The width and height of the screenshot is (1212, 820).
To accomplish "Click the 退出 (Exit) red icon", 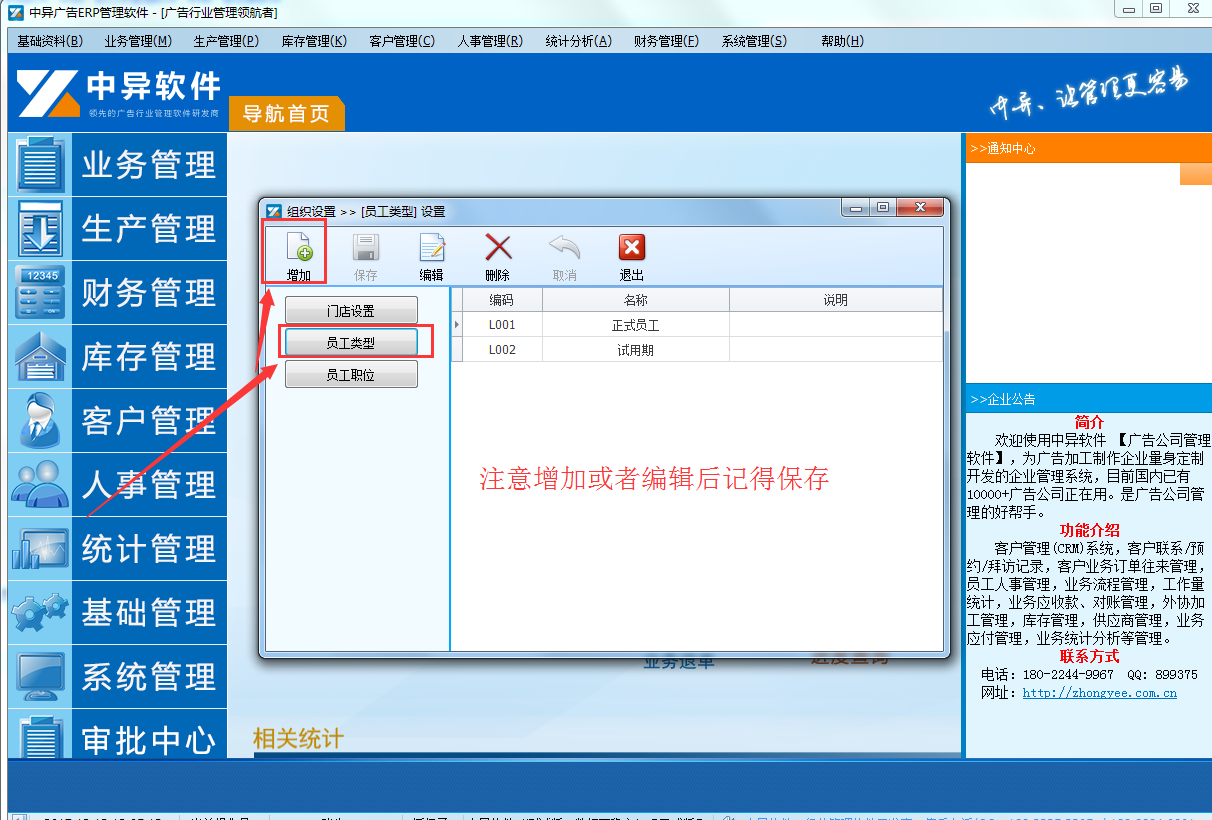I will tap(632, 247).
